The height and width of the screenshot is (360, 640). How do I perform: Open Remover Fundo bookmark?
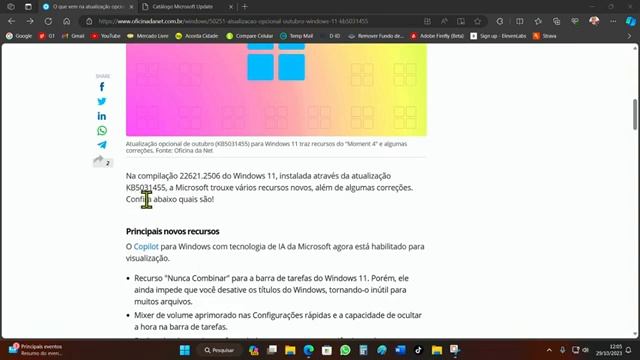pyautogui.click(x=376, y=36)
